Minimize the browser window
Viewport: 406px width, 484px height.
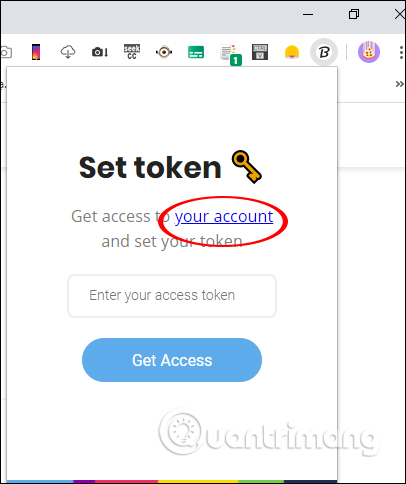coord(308,15)
